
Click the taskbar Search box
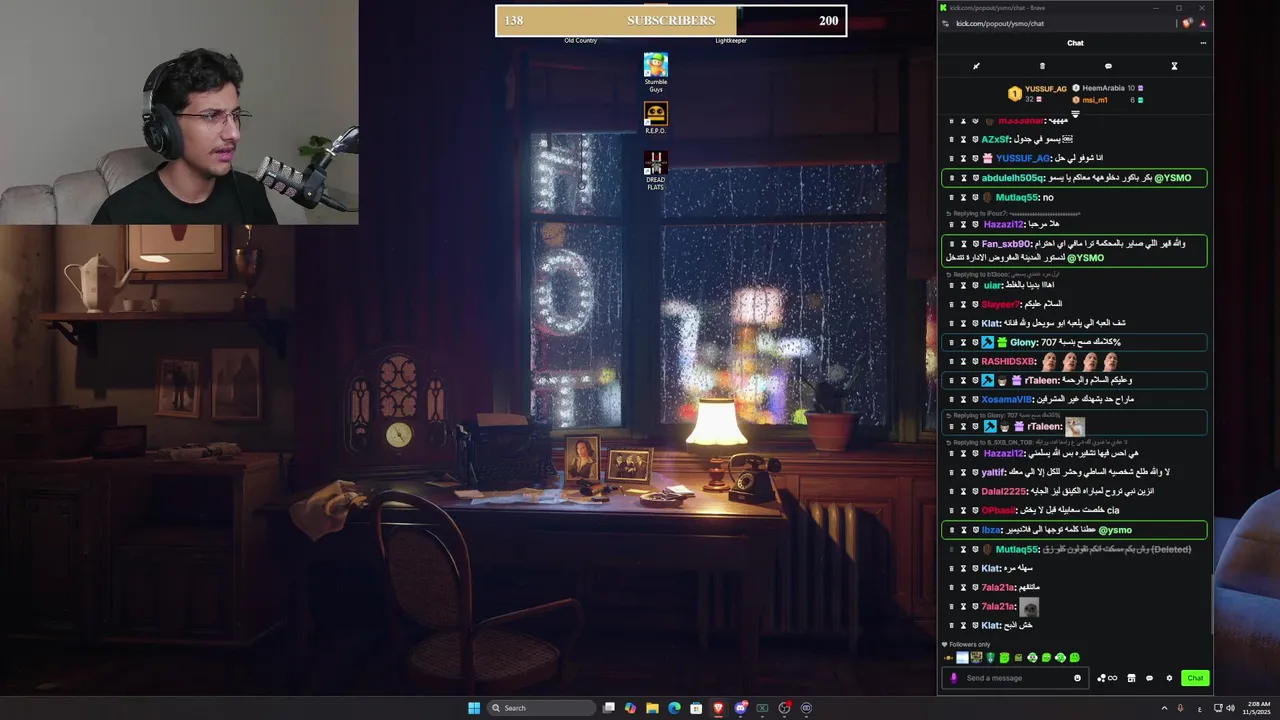click(x=542, y=708)
